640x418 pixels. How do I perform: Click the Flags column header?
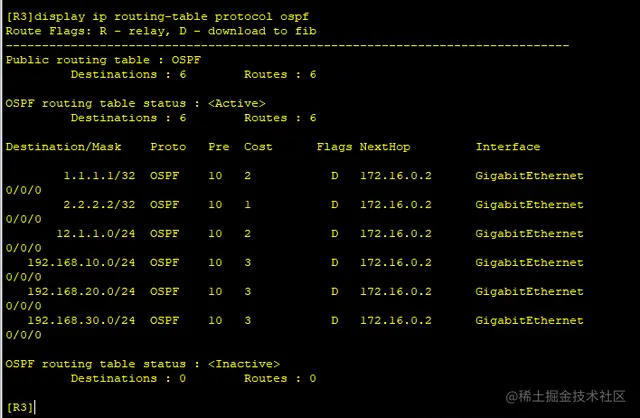(334, 147)
